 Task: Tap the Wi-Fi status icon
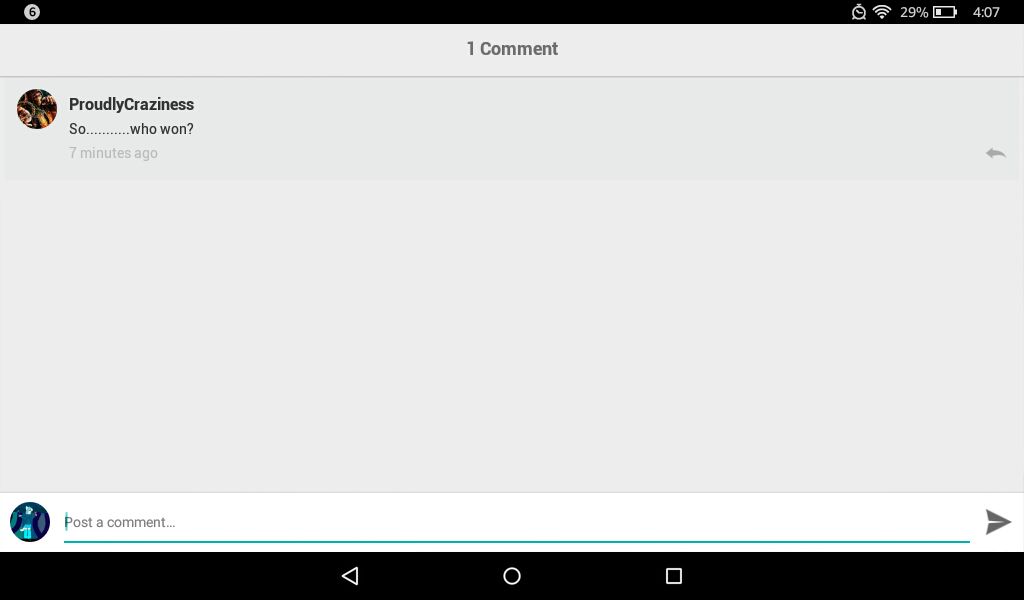tap(882, 12)
